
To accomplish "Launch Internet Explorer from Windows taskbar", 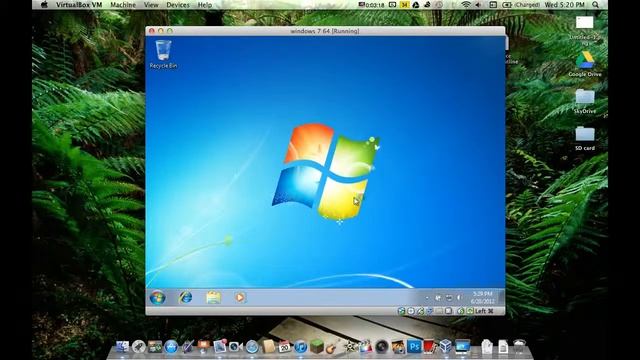I will coord(185,297).
